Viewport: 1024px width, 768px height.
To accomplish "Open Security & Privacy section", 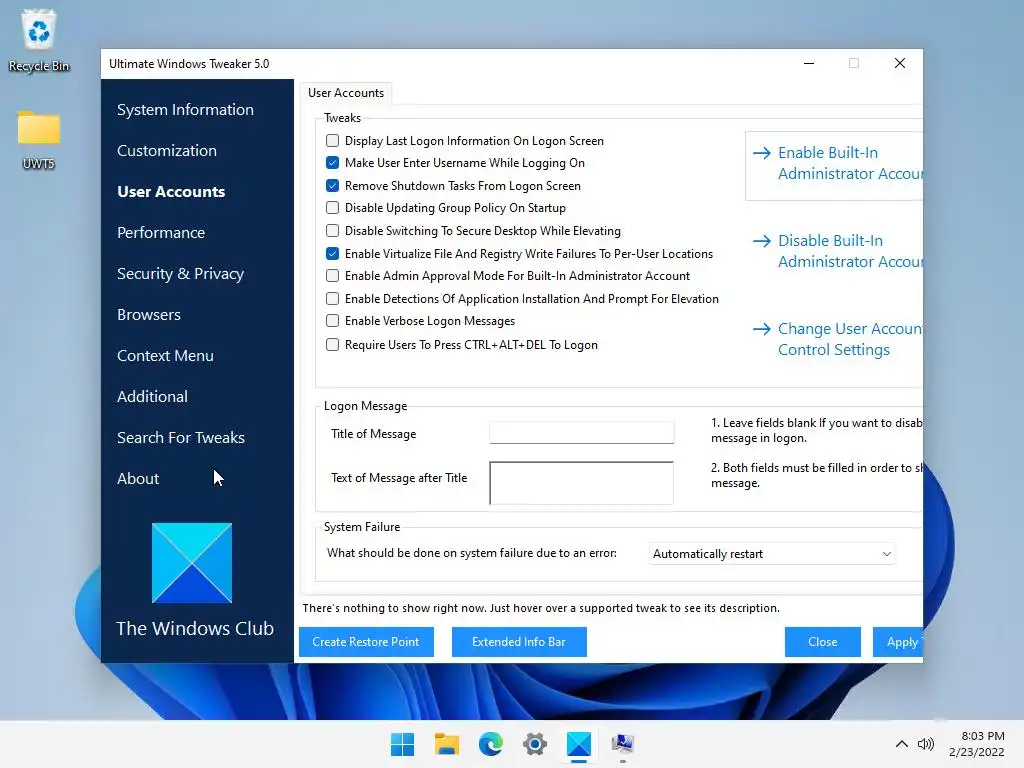I will point(180,274).
